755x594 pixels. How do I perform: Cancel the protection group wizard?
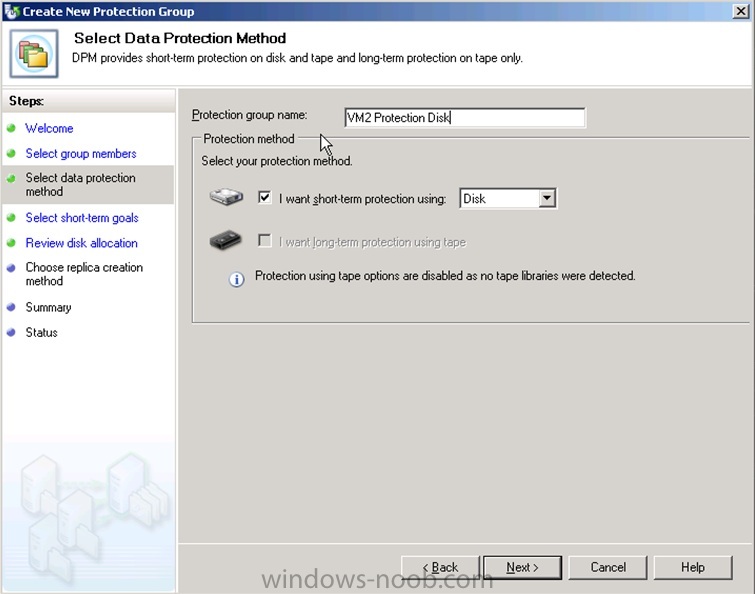click(608, 568)
